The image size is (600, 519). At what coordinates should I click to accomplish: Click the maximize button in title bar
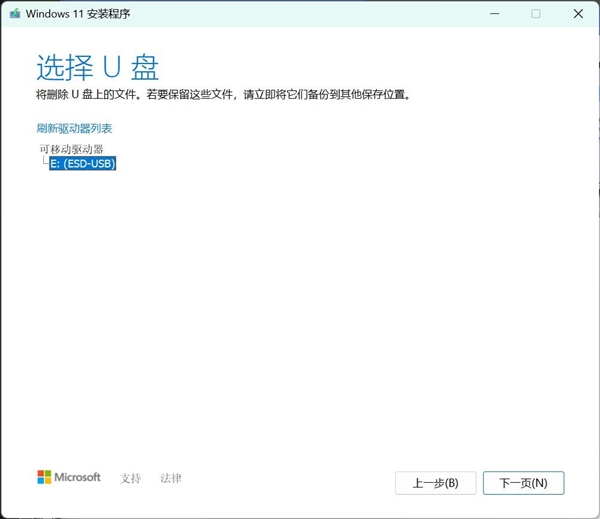coord(535,13)
